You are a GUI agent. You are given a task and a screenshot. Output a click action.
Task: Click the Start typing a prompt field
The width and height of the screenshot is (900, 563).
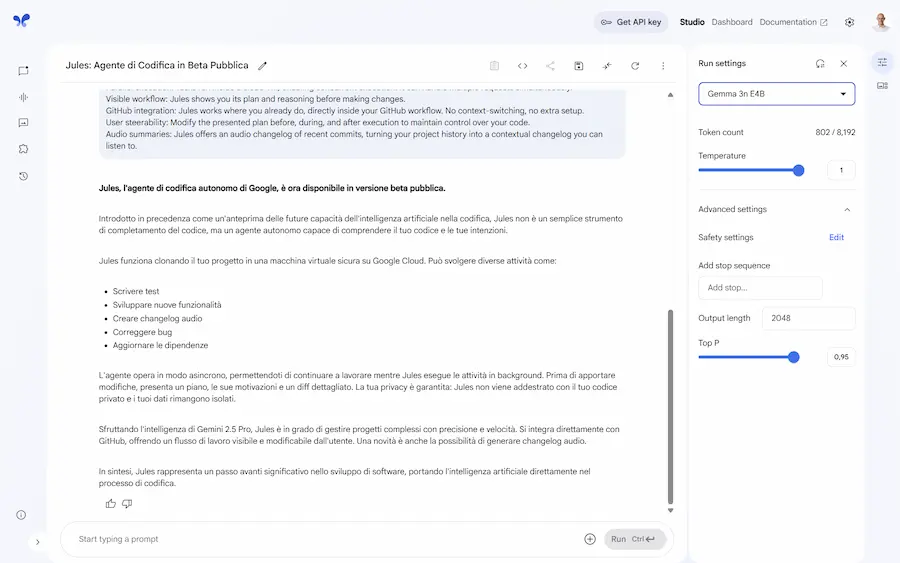[327, 539]
